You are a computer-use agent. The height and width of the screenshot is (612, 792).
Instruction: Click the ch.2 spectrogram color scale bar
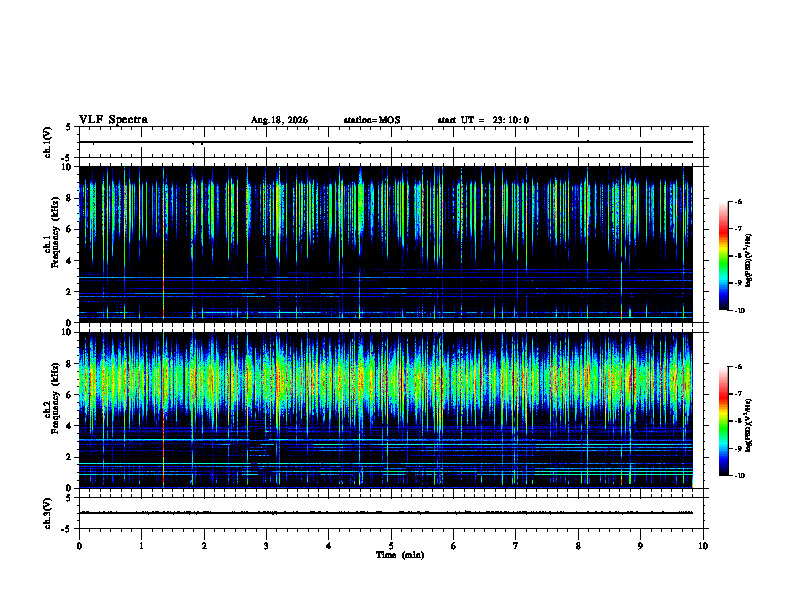pos(723,421)
